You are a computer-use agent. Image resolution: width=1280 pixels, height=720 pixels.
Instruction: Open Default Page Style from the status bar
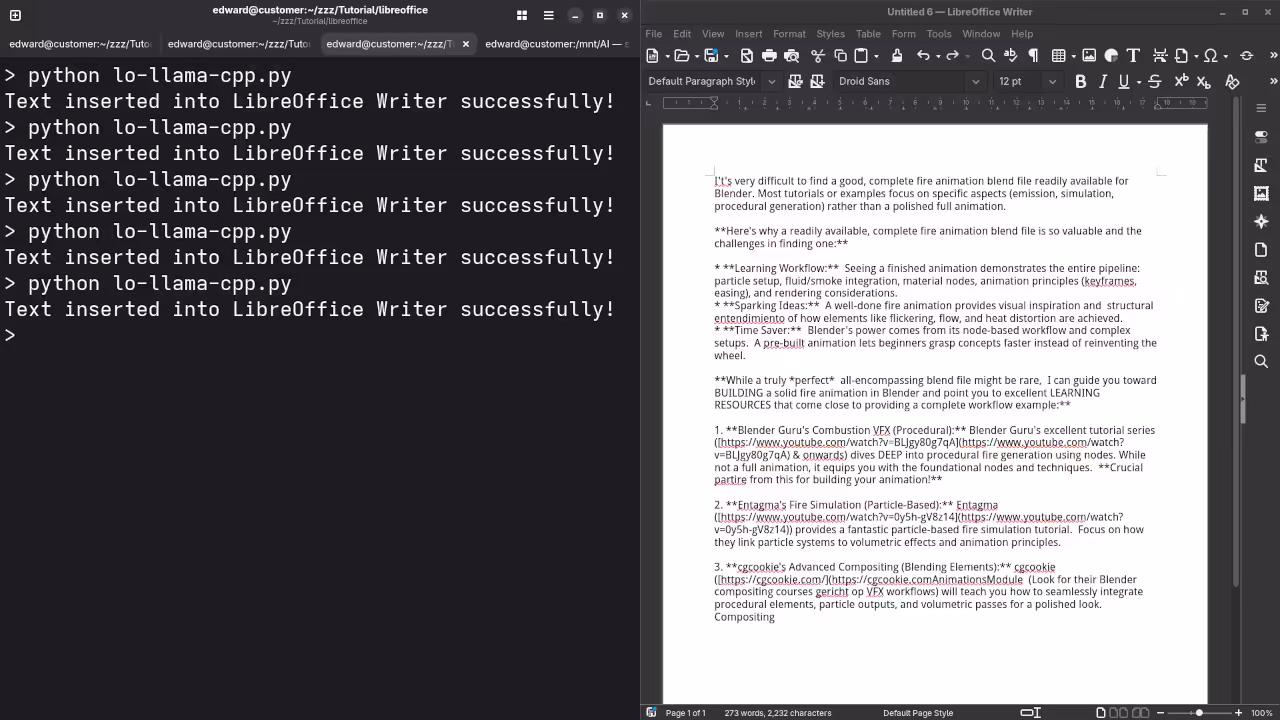tap(918, 713)
